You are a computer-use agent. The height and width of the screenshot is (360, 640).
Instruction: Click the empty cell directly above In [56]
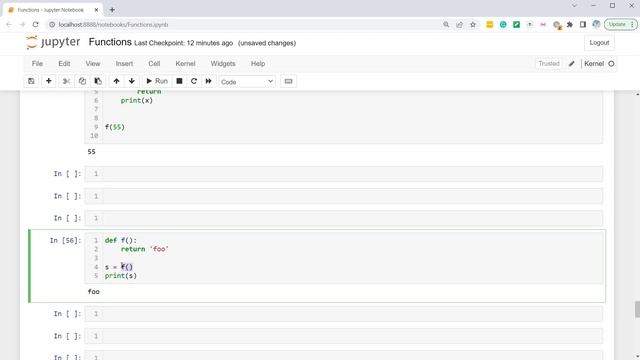tap(344, 218)
